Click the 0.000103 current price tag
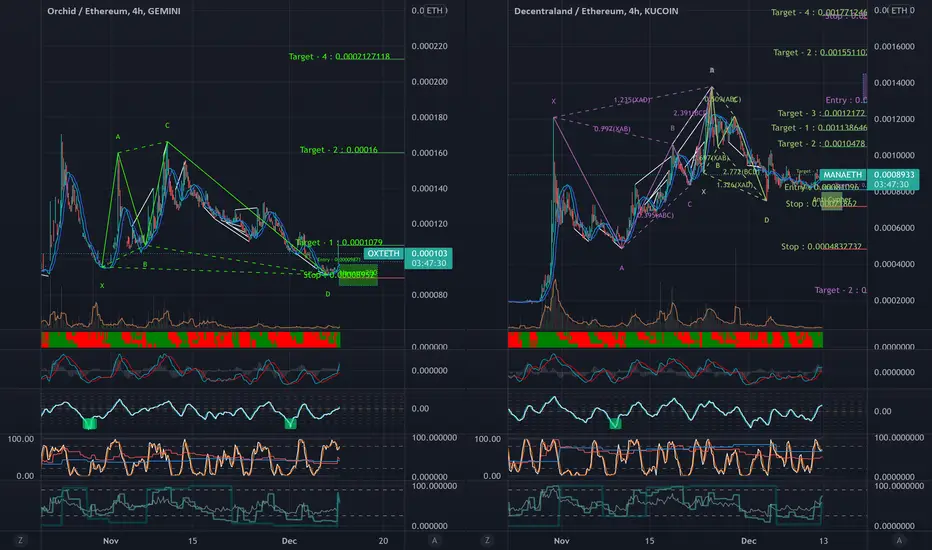The width and height of the screenshot is (932, 550). tap(429, 259)
